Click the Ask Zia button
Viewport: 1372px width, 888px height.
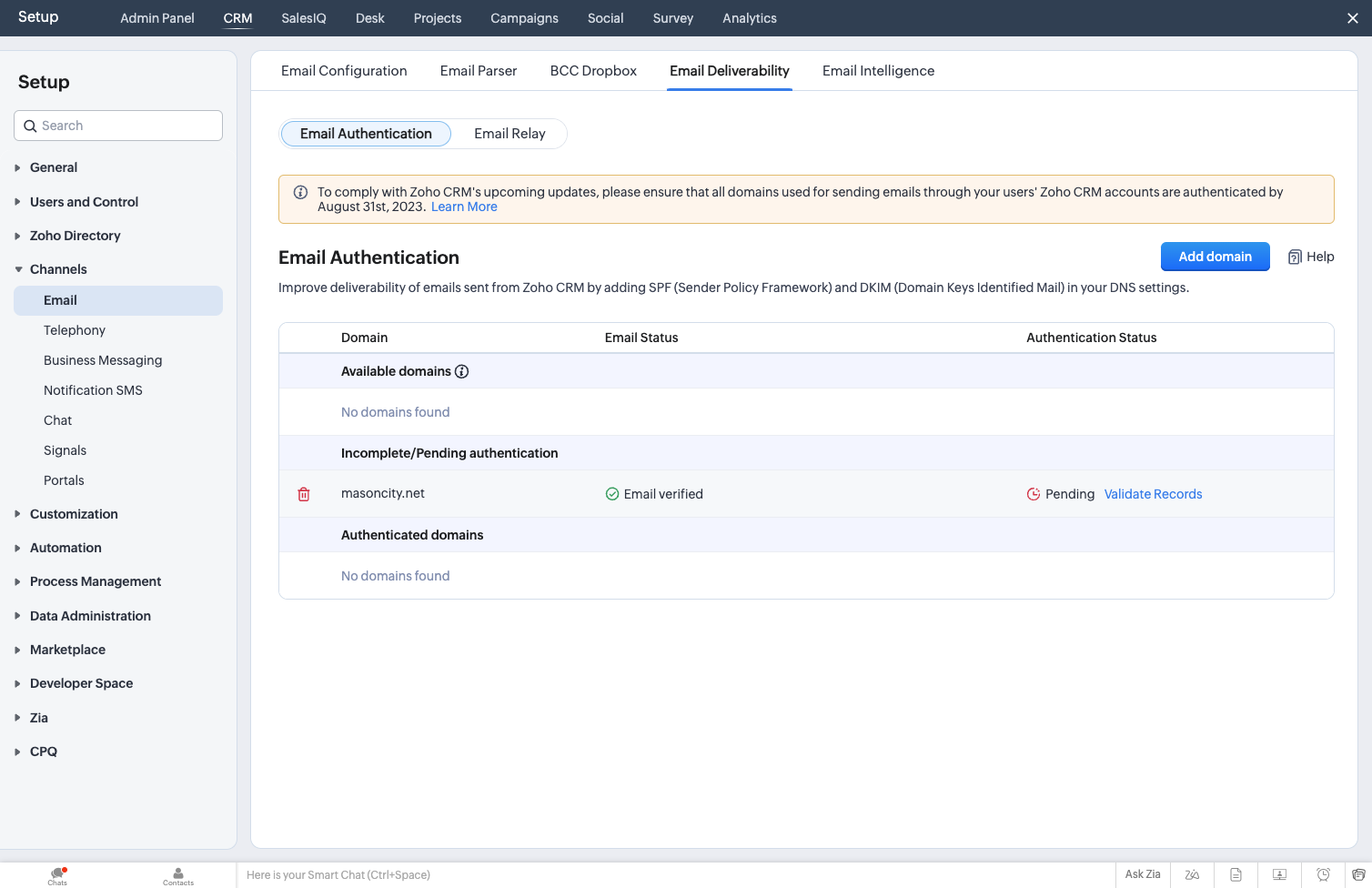click(1143, 874)
